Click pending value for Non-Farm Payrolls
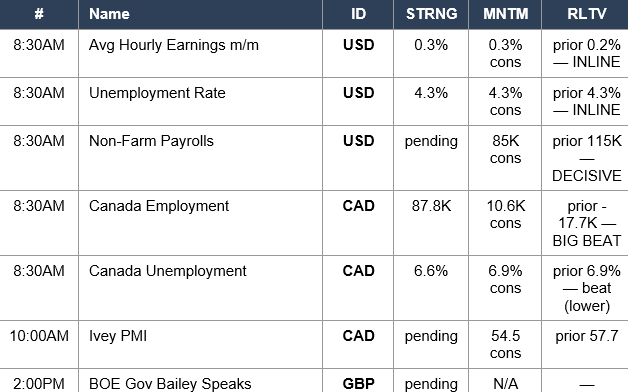The image size is (628, 392). [x=431, y=141]
